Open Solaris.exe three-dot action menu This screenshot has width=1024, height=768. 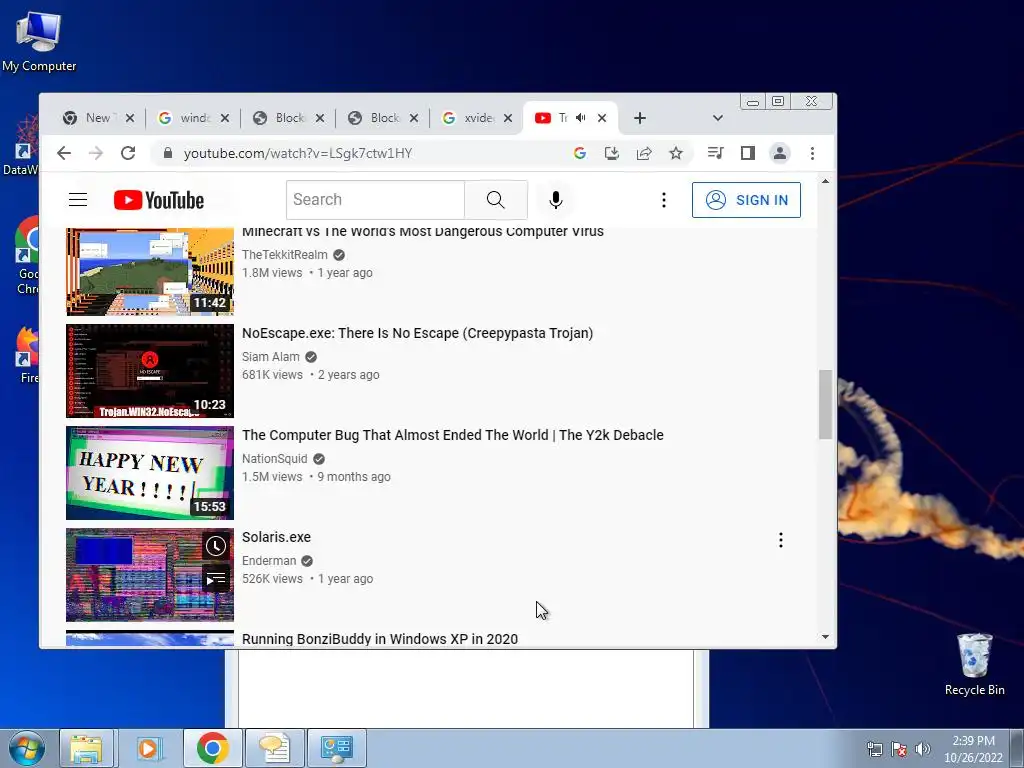click(780, 540)
